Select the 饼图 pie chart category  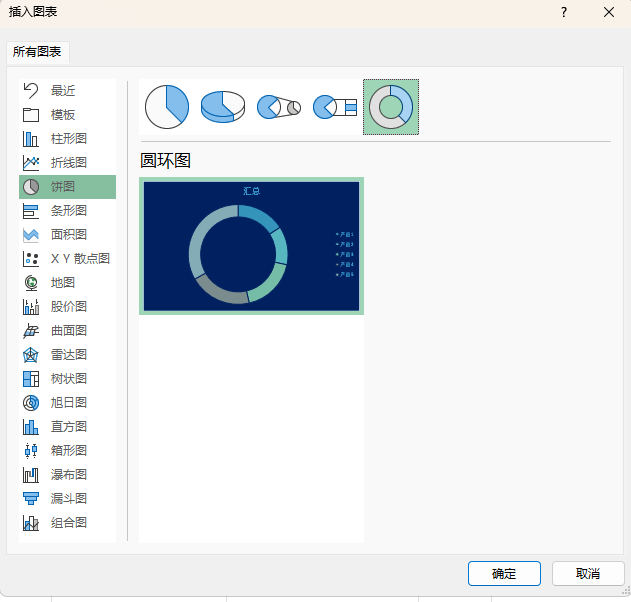click(x=67, y=187)
